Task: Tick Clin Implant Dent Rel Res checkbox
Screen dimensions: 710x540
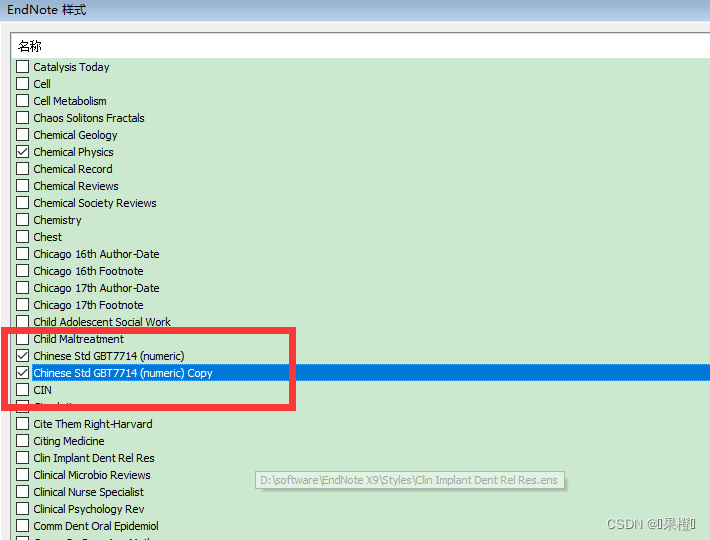Action: 23,458
